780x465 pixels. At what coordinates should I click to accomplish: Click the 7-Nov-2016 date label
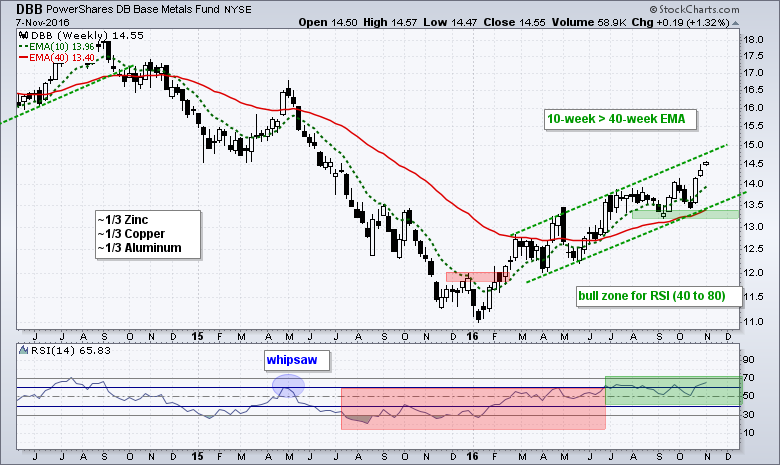pos(42,22)
